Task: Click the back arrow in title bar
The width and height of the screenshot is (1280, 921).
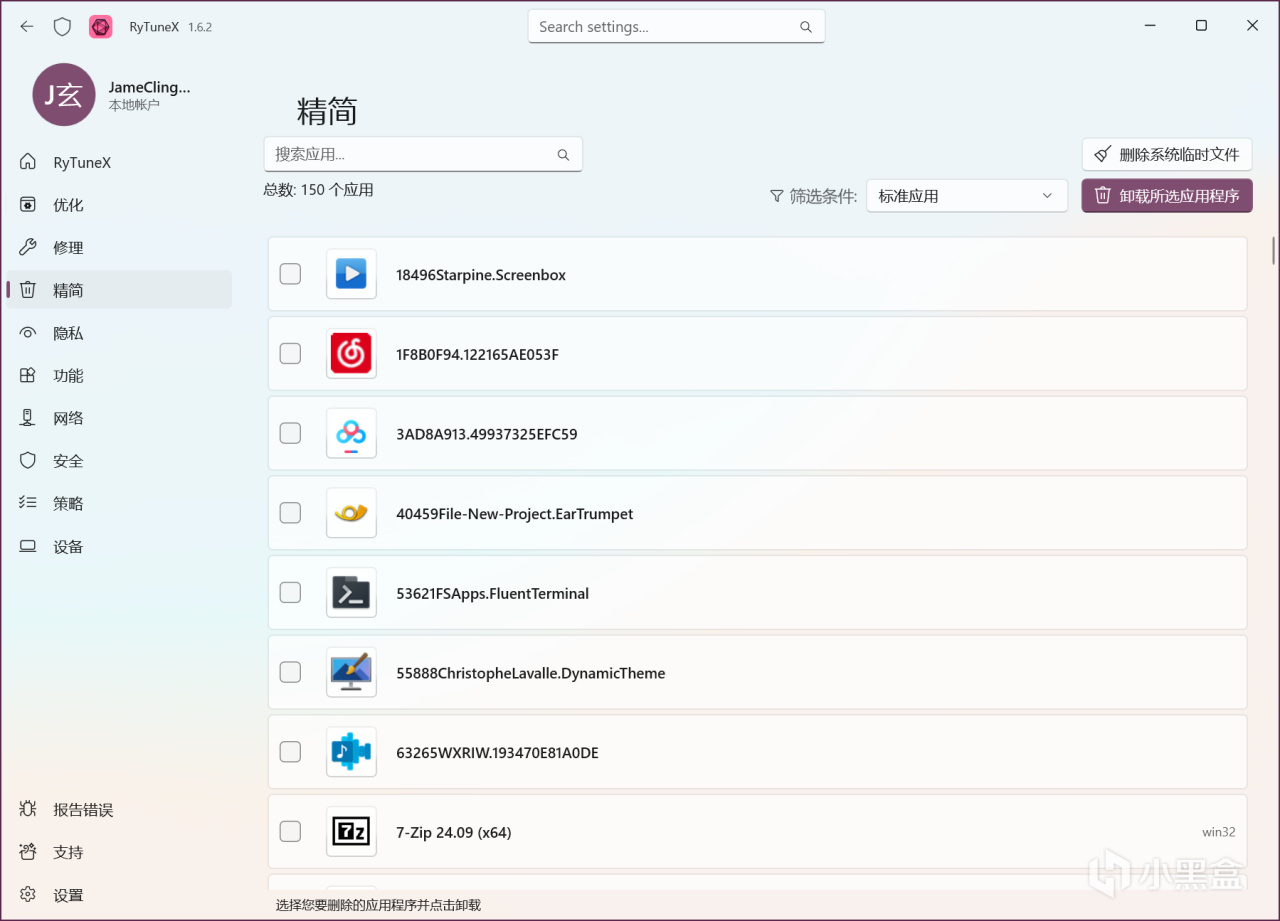Action: [x=27, y=27]
